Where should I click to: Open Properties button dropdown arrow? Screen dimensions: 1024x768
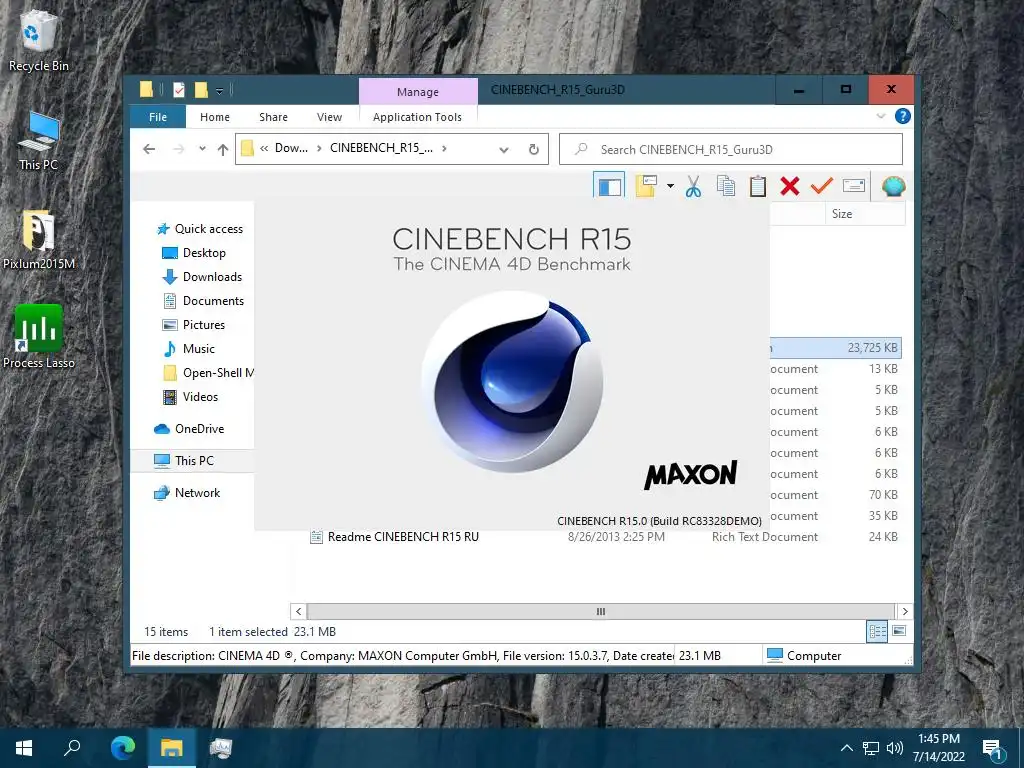(x=670, y=186)
